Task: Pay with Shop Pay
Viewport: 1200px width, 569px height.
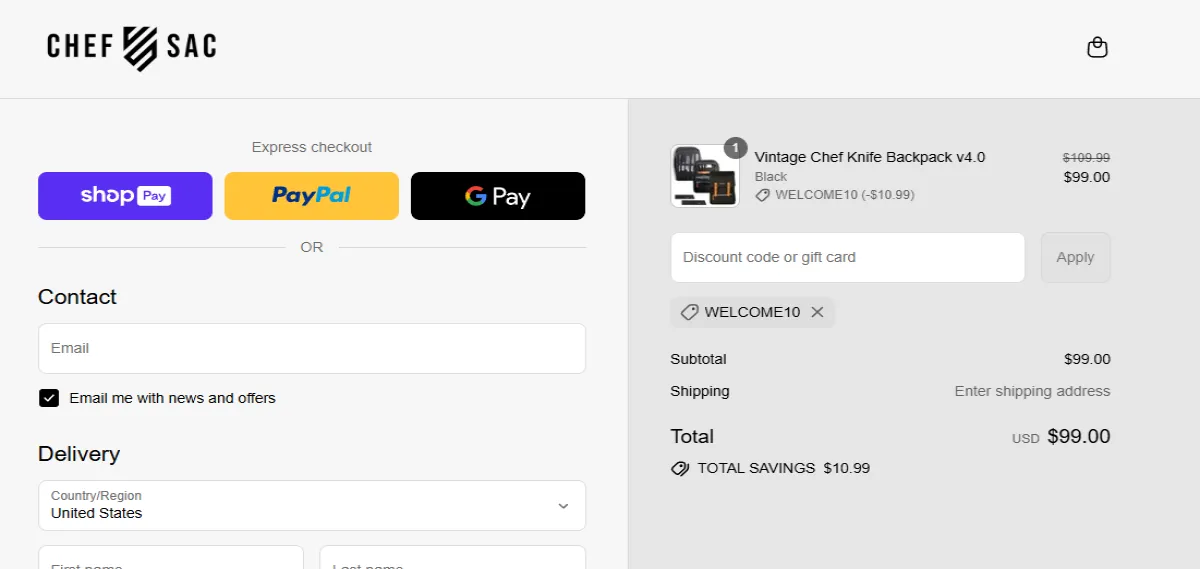Action: [x=125, y=196]
